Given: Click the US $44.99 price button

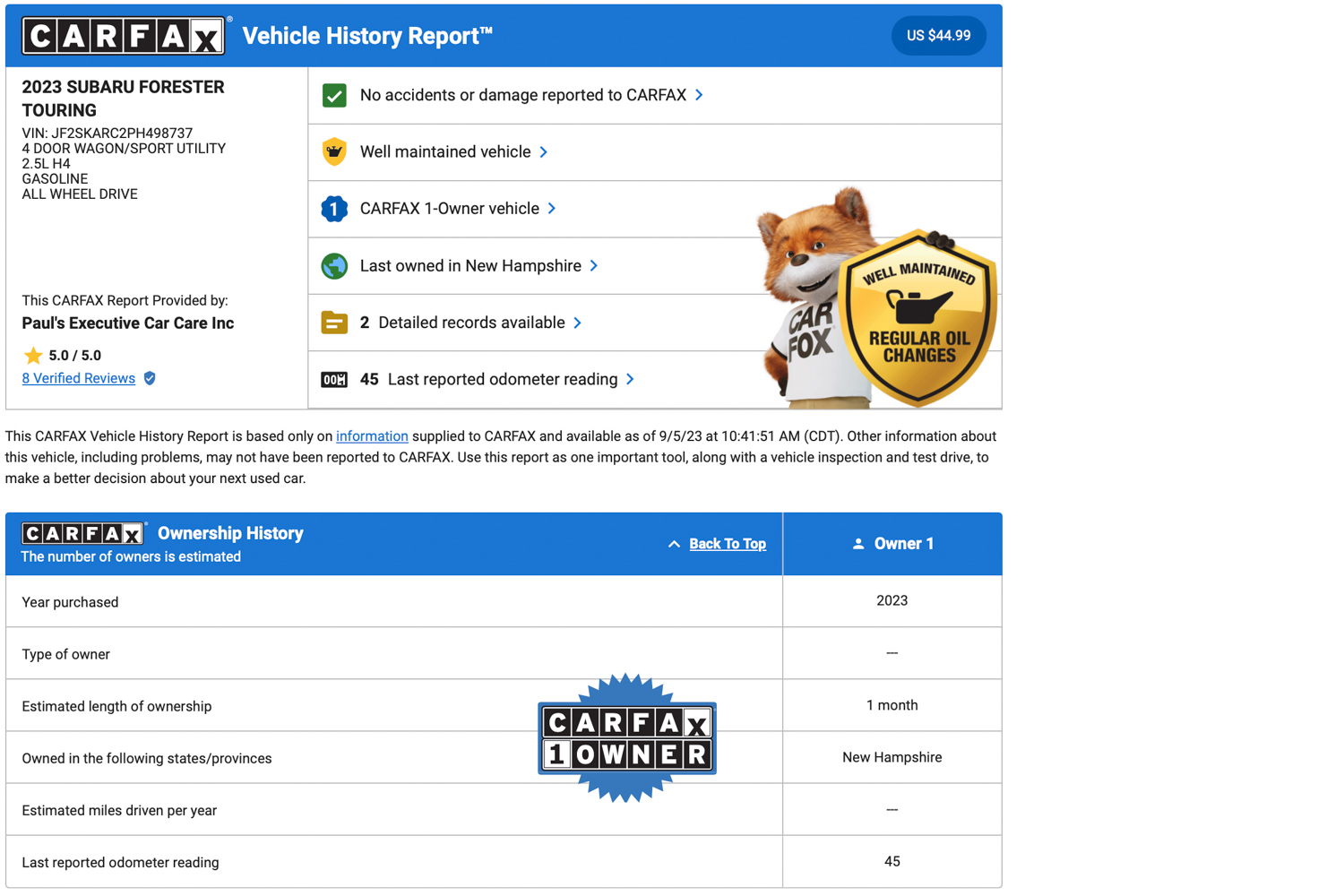Looking at the screenshot, I should [x=938, y=36].
